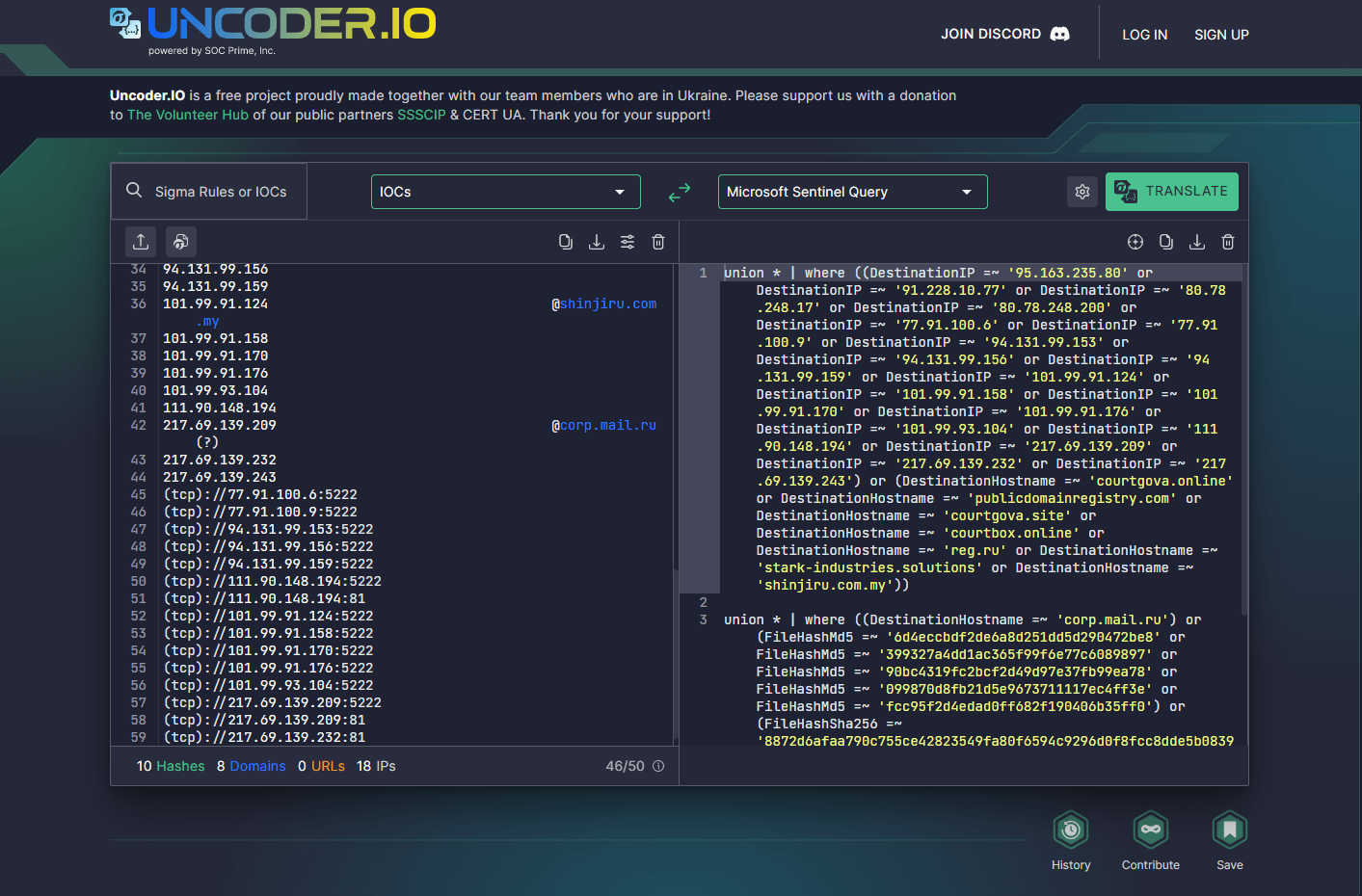Click LOG IN
1362x896 pixels.
(1145, 35)
